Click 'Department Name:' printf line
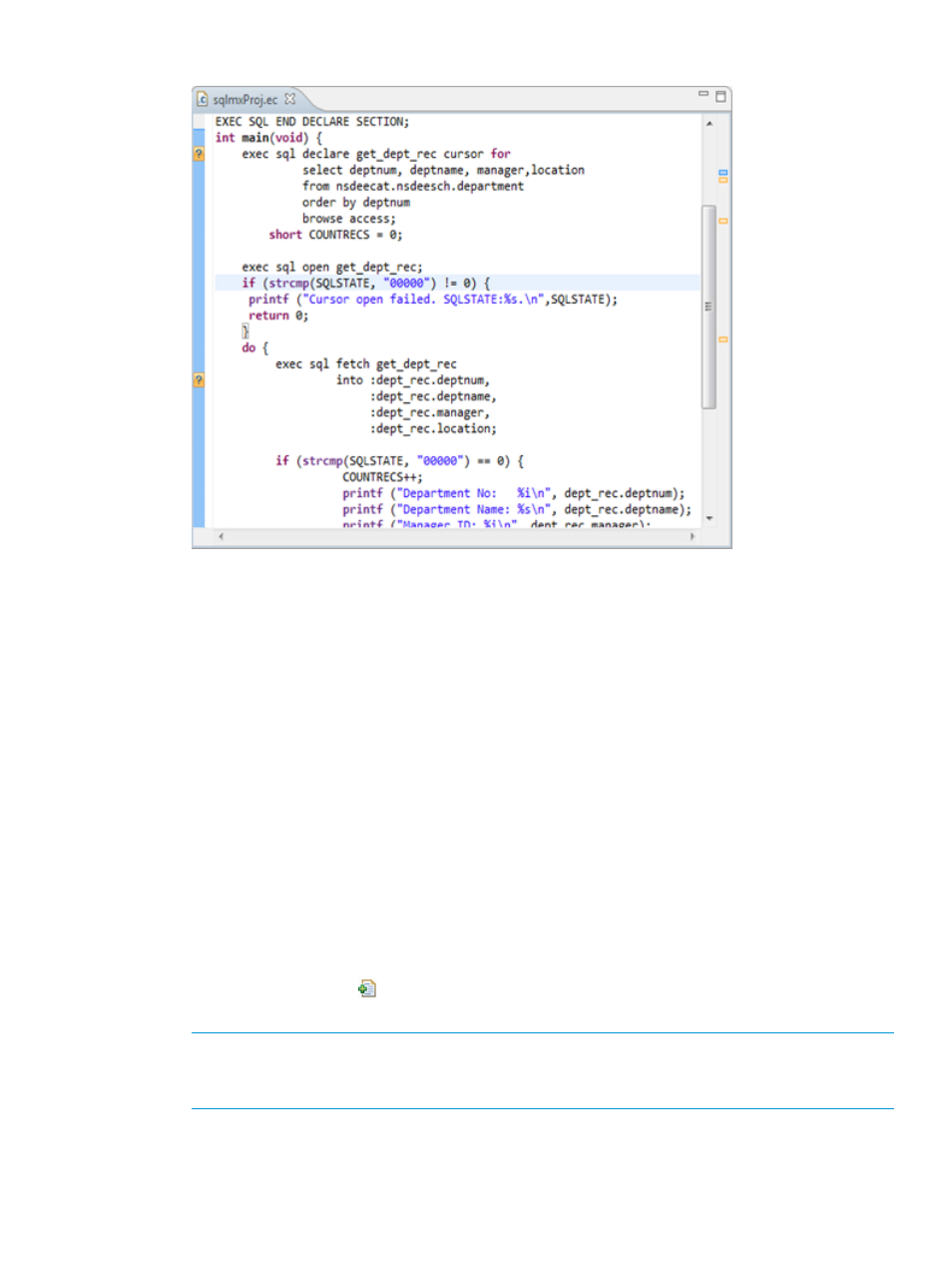952x1268 pixels. click(517, 509)
